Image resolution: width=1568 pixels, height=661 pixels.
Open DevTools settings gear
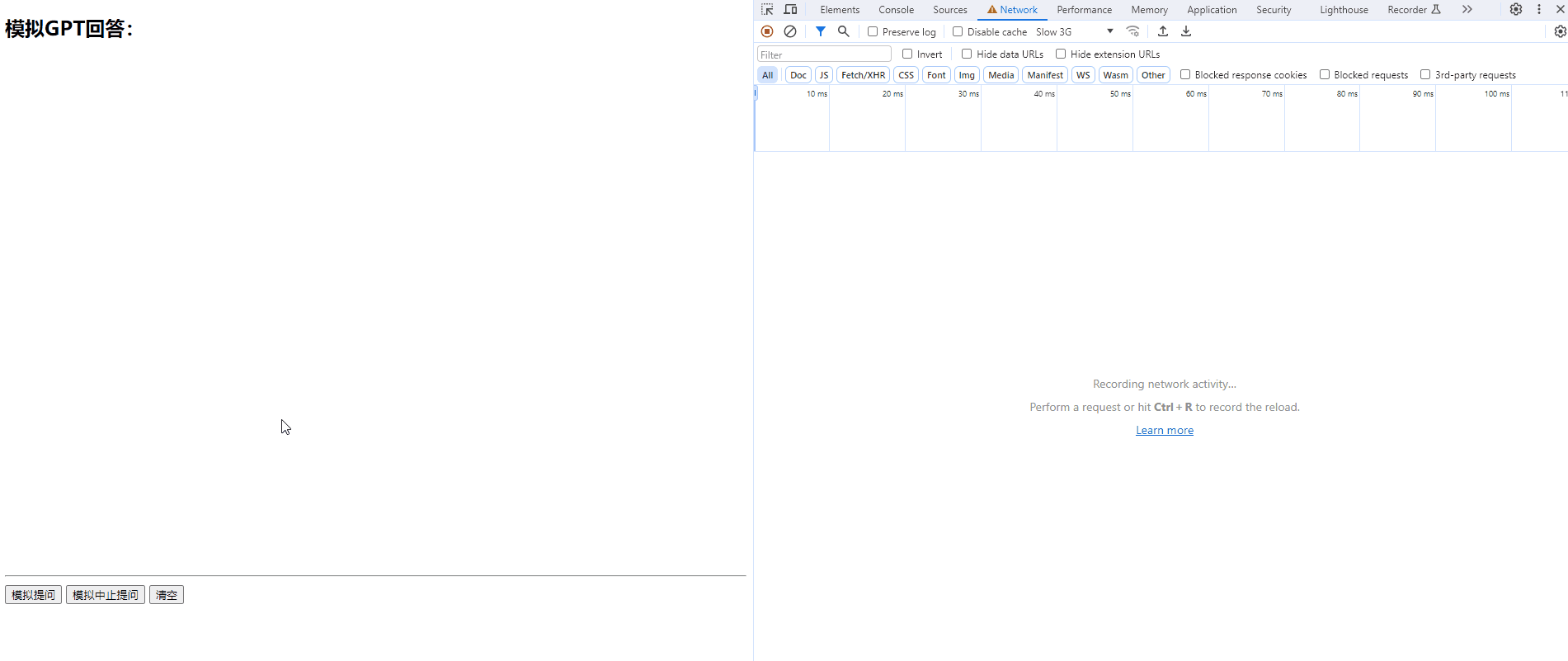(x=1516, y=10)
